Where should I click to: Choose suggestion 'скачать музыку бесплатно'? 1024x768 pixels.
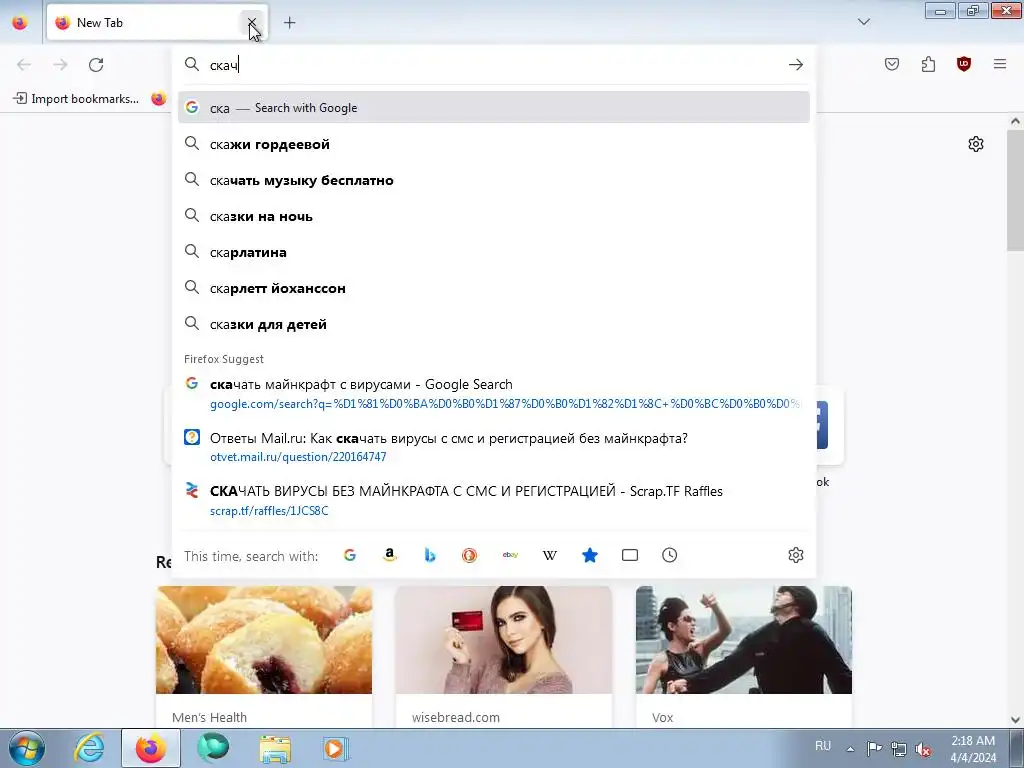(494, 180)
